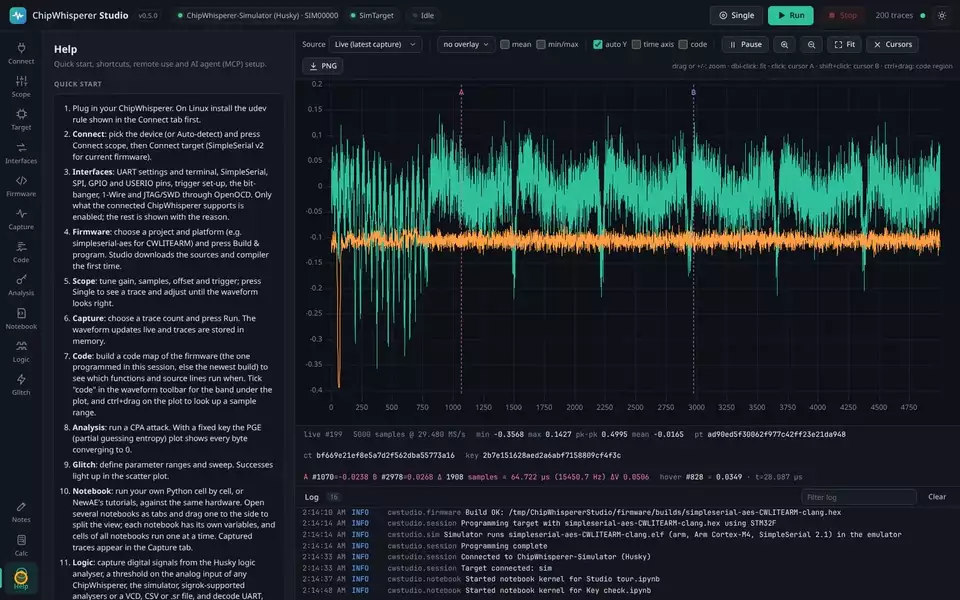Viewport: 960px width, 600px height.
Task: Enable the min/max checkbox
Action: click(x=541, y=44)
